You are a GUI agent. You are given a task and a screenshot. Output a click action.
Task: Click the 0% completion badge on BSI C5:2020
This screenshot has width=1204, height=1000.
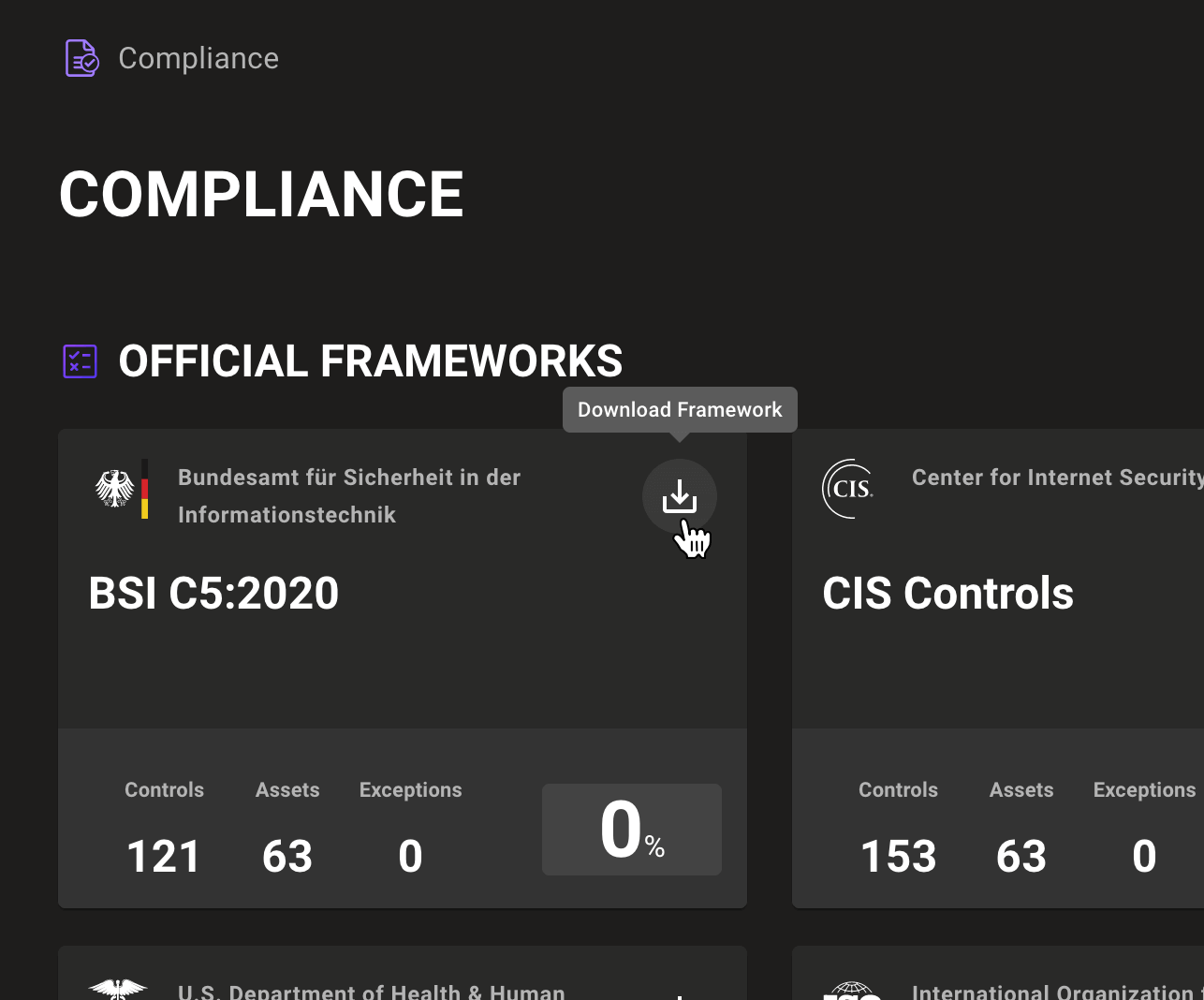[631, 830]
